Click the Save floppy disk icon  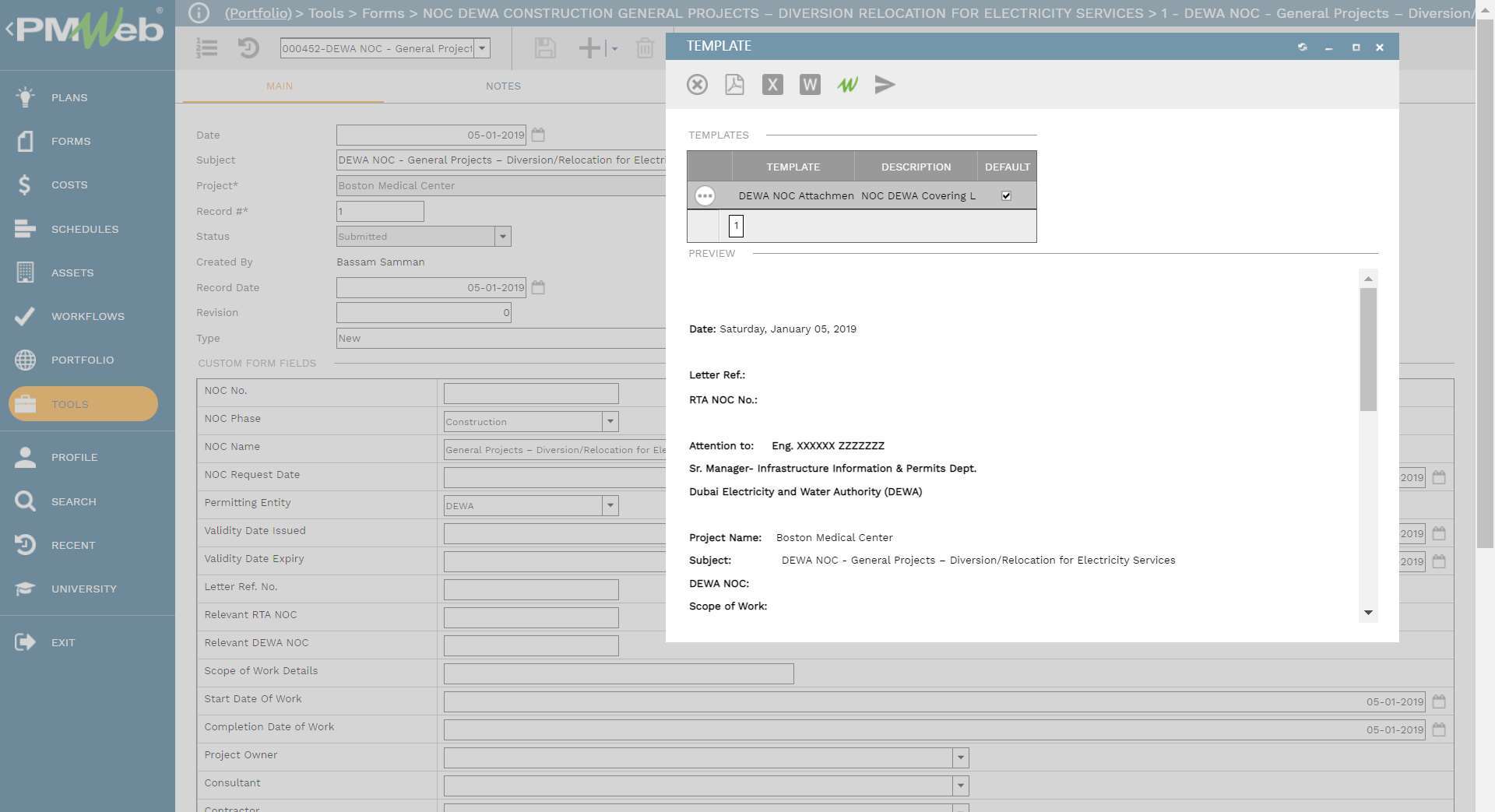545,48
